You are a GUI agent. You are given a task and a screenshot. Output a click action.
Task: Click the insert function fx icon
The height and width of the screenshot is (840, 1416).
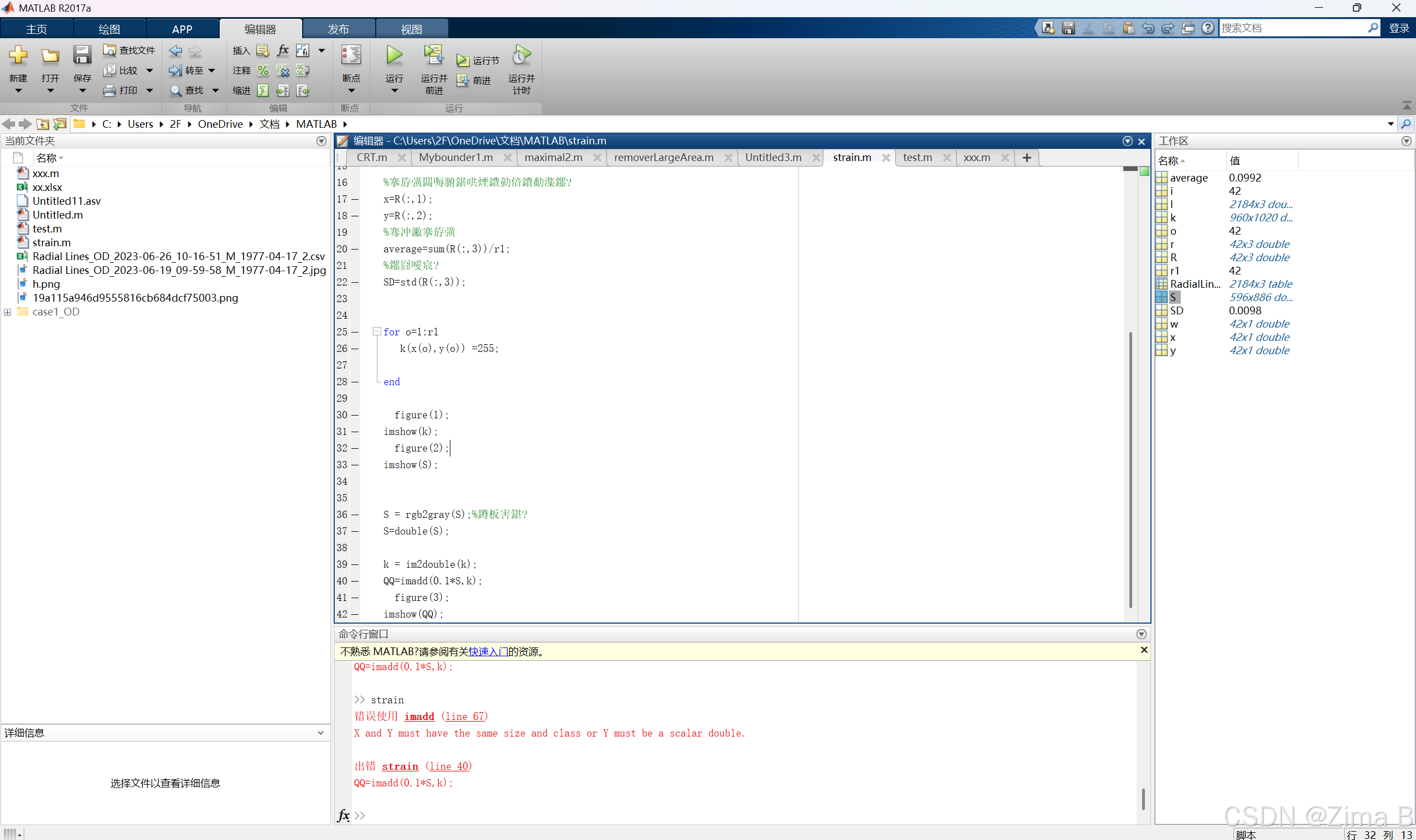point(282,50)
